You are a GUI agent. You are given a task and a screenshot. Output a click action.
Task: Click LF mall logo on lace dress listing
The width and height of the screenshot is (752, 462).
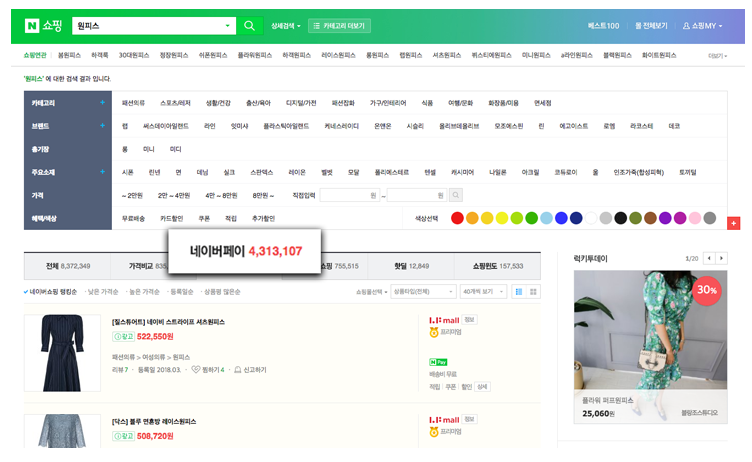(444, 420)
